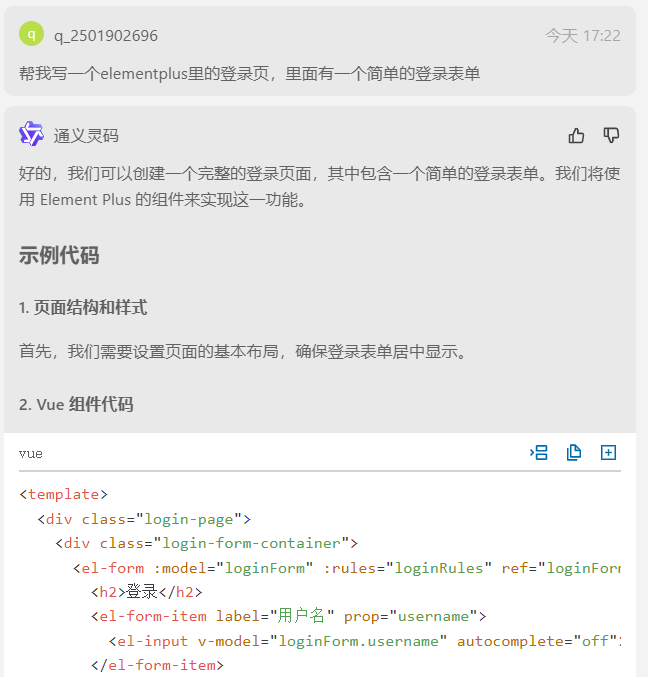
Task: Click the <template> code line
Action: point(63,494)
